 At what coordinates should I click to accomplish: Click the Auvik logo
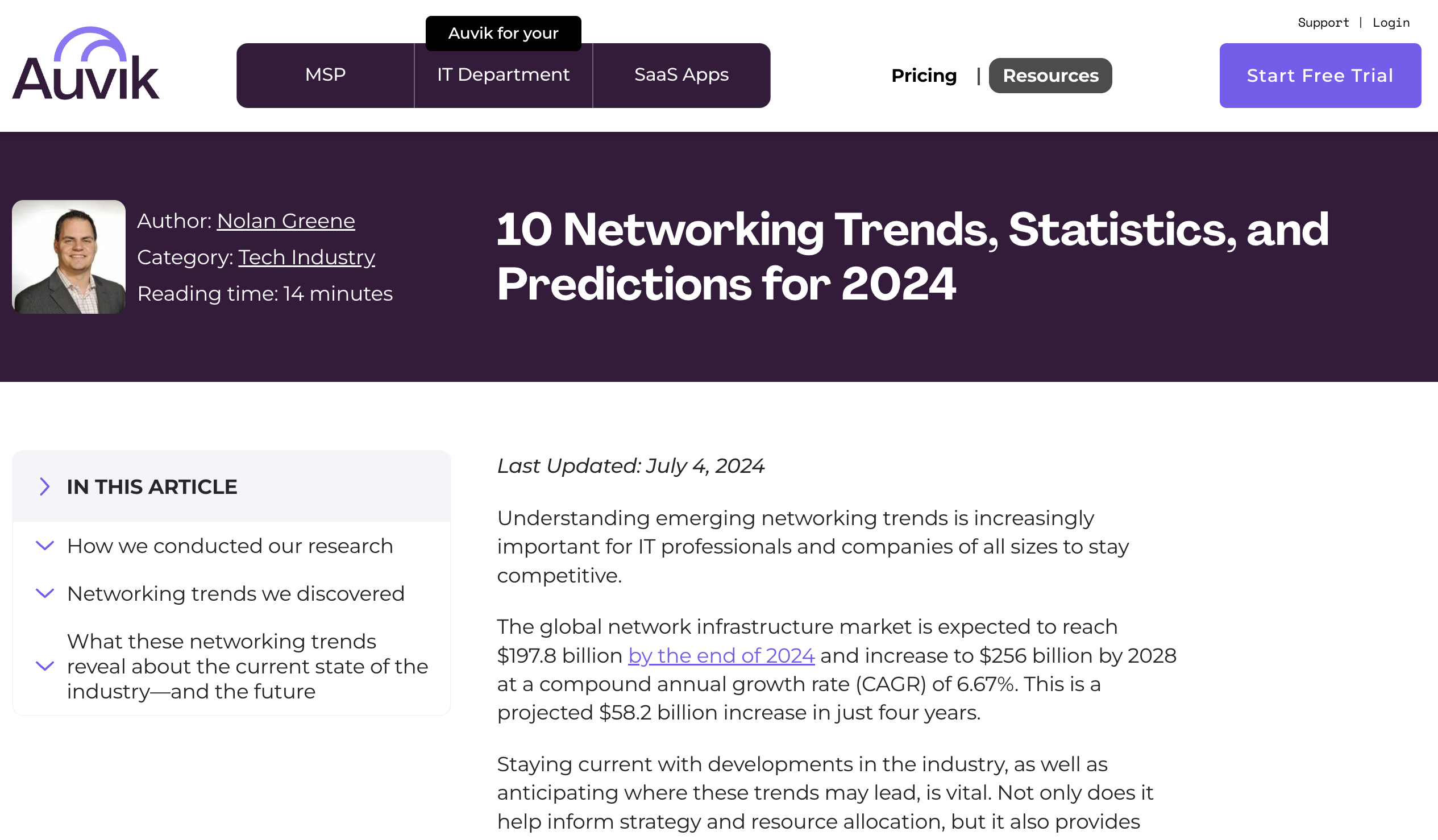point(86,64)
